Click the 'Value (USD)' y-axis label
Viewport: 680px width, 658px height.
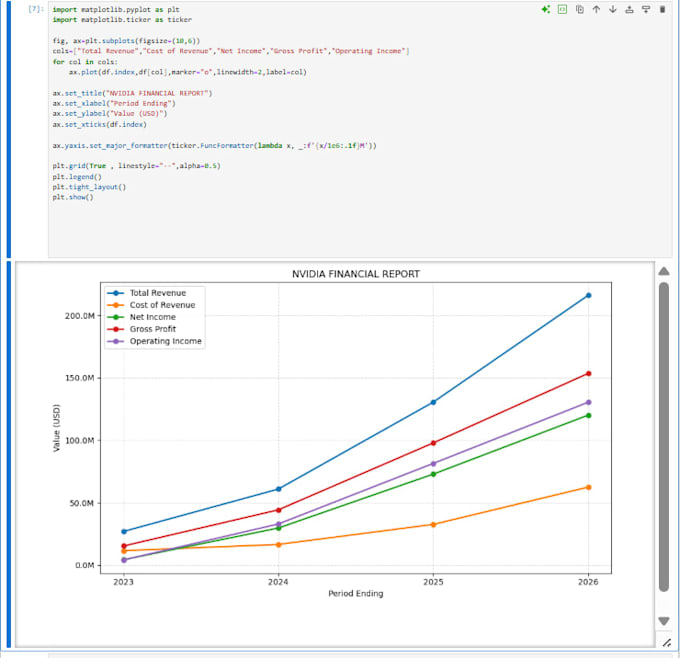click(x=56, y=428)
